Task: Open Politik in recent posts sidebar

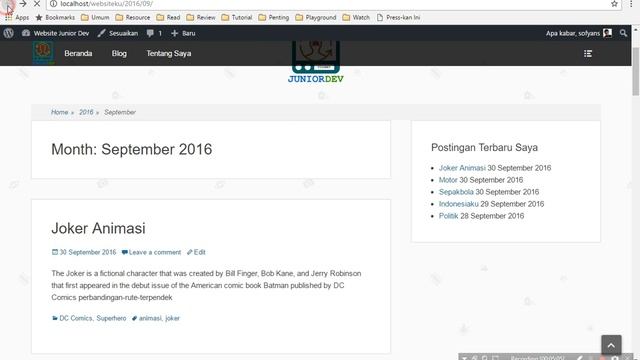Action: pyautogui.click(x=449, y=216)
